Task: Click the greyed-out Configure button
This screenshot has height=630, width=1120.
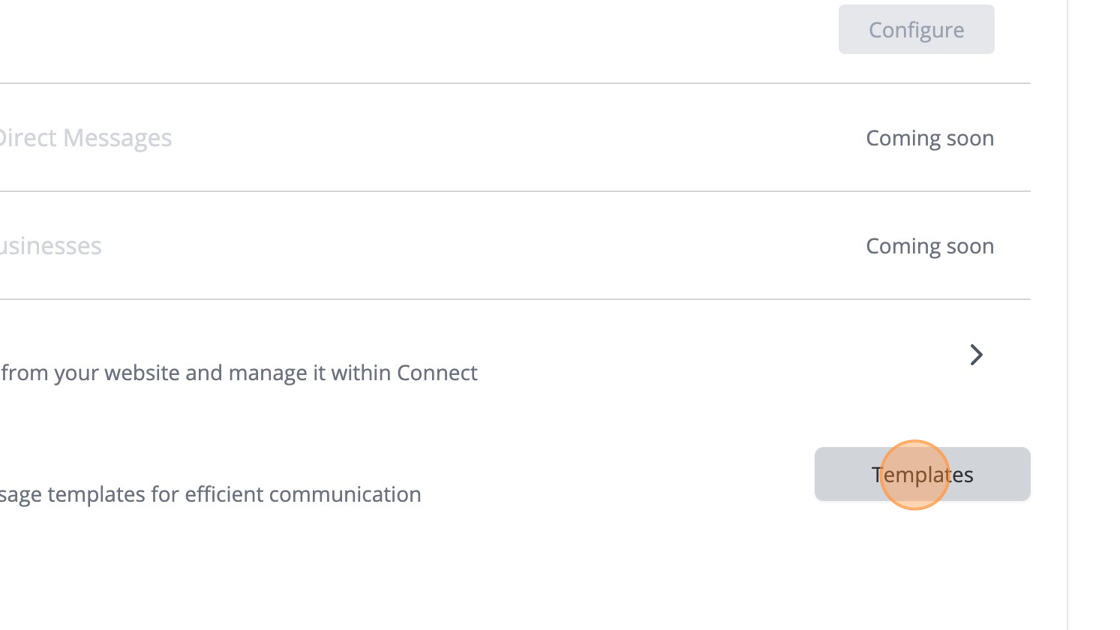Action: tap(916, 30)
